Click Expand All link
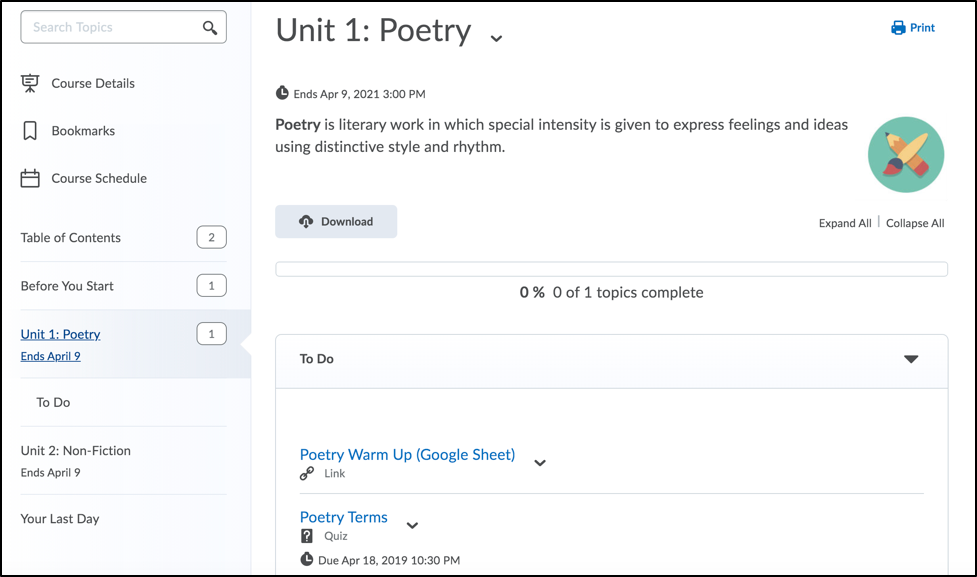The image size is (977, 577). 844,223
